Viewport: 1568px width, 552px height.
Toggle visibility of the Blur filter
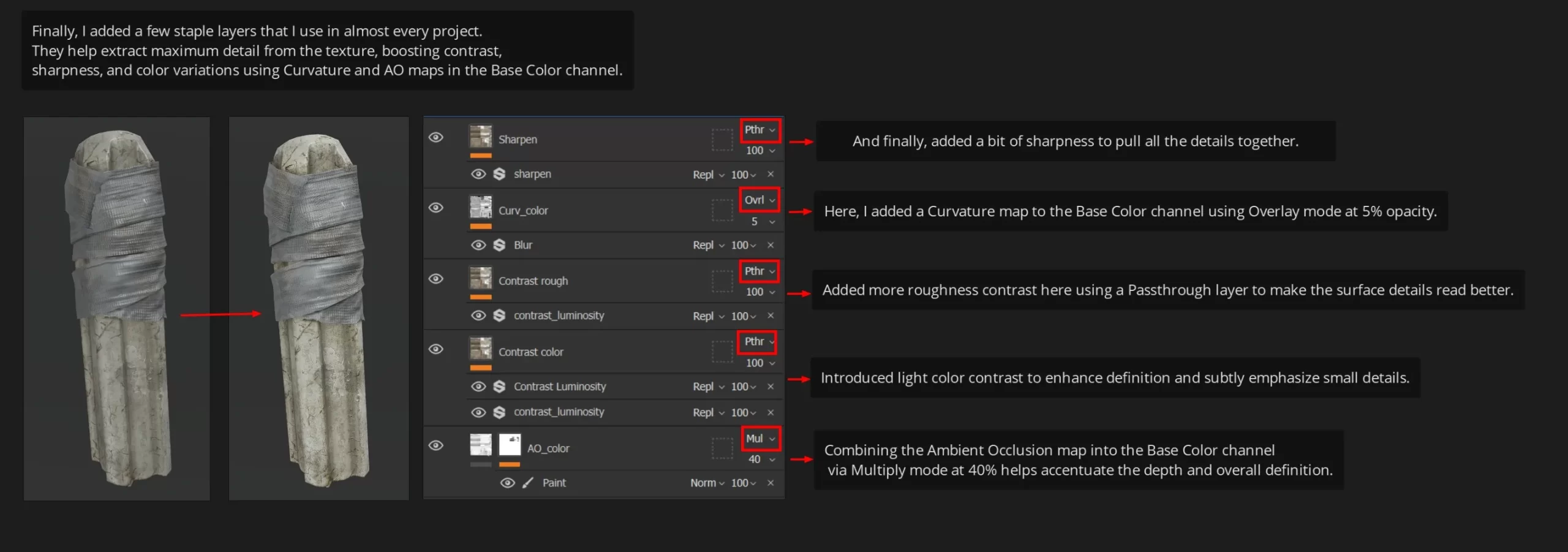click(478, 245)
